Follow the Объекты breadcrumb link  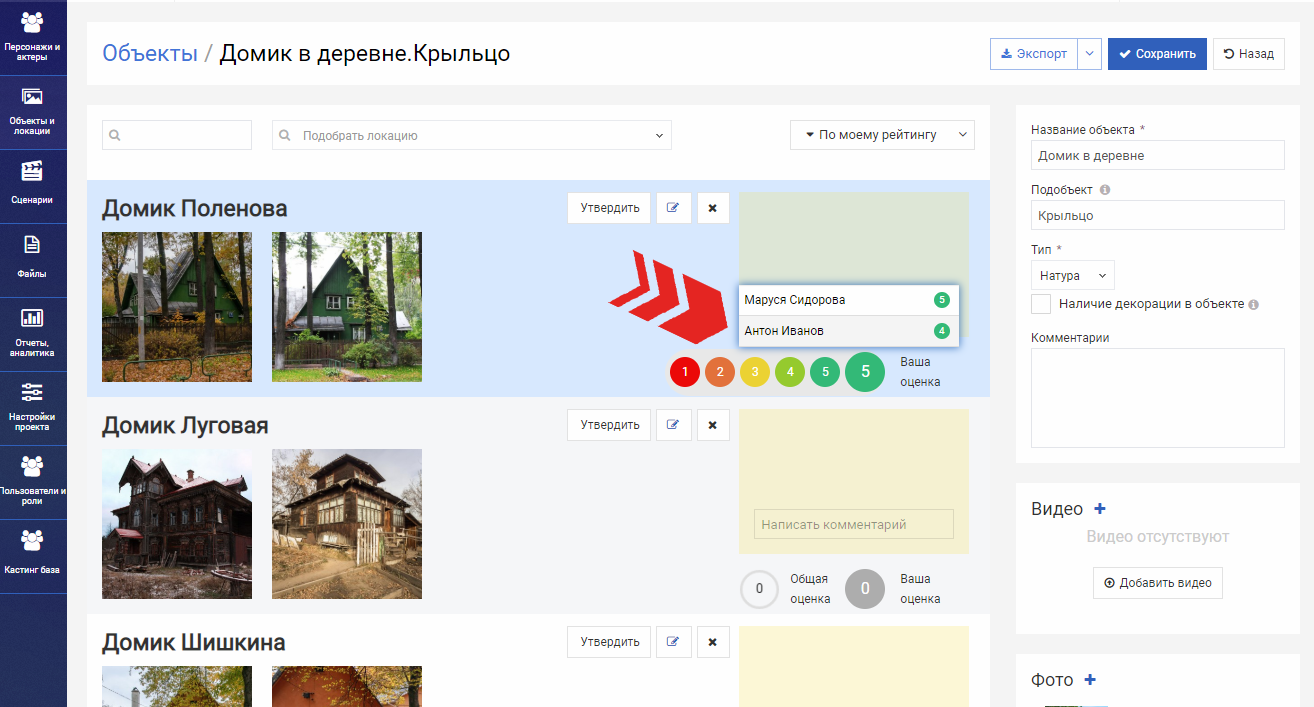click(150, 53)
